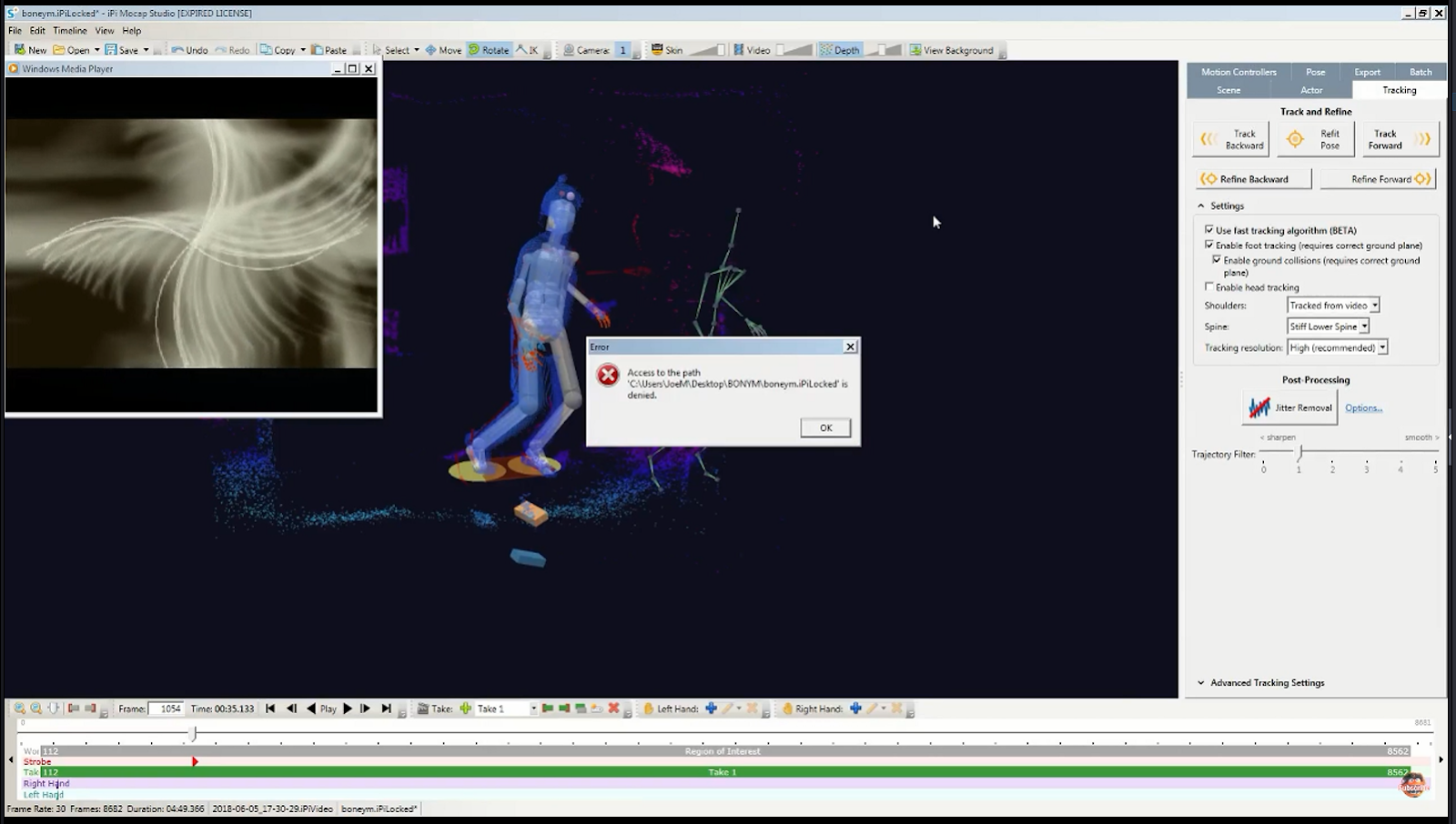This screenshot has height=824, width=1456.
Task: Add Left Hand keyframe with plus icon
Action: [712, 708]
